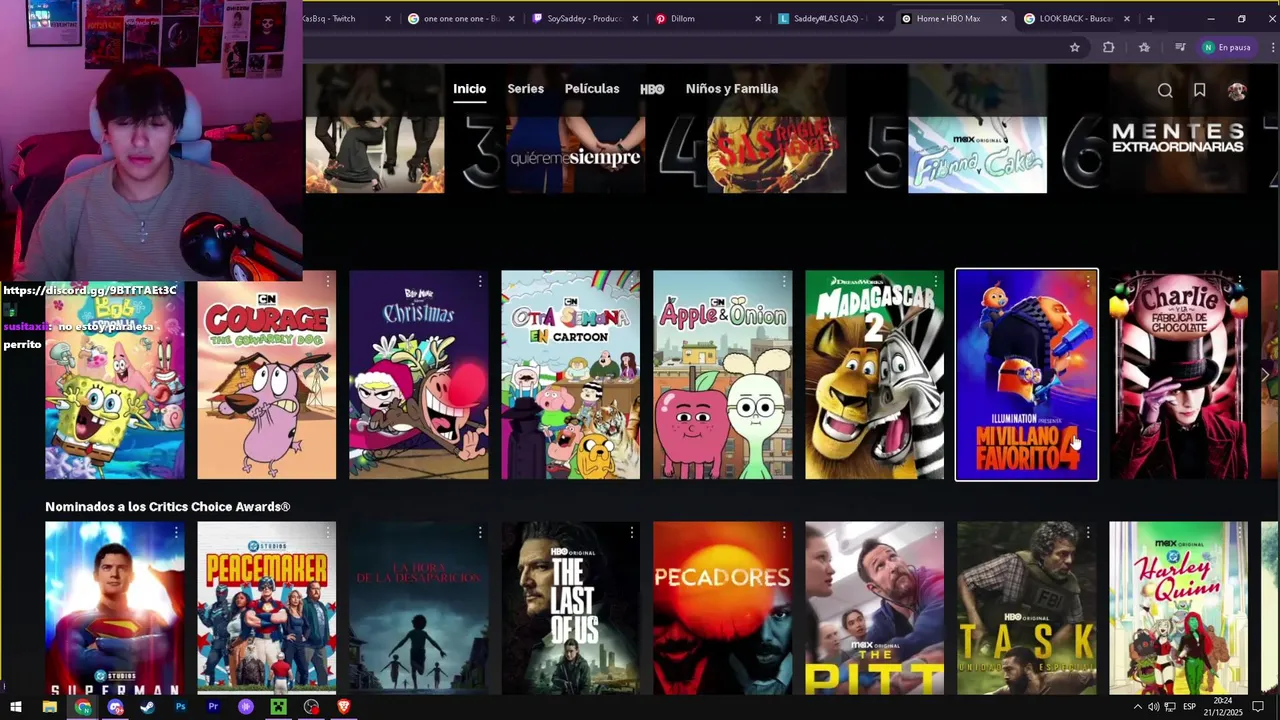Viewport: 1280px width, 720px height.
Task: Open options dots on Superman poster
Action: coord(176,533)
